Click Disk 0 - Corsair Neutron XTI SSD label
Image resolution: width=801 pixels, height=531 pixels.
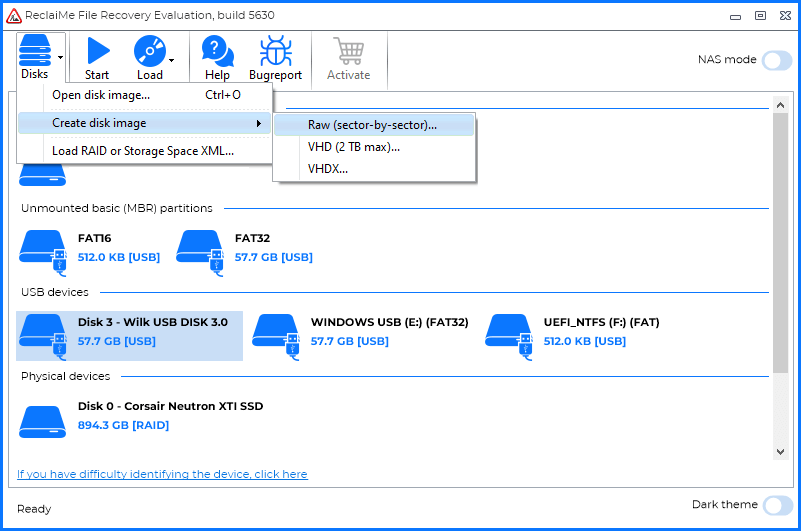click(x=171, y=406)
